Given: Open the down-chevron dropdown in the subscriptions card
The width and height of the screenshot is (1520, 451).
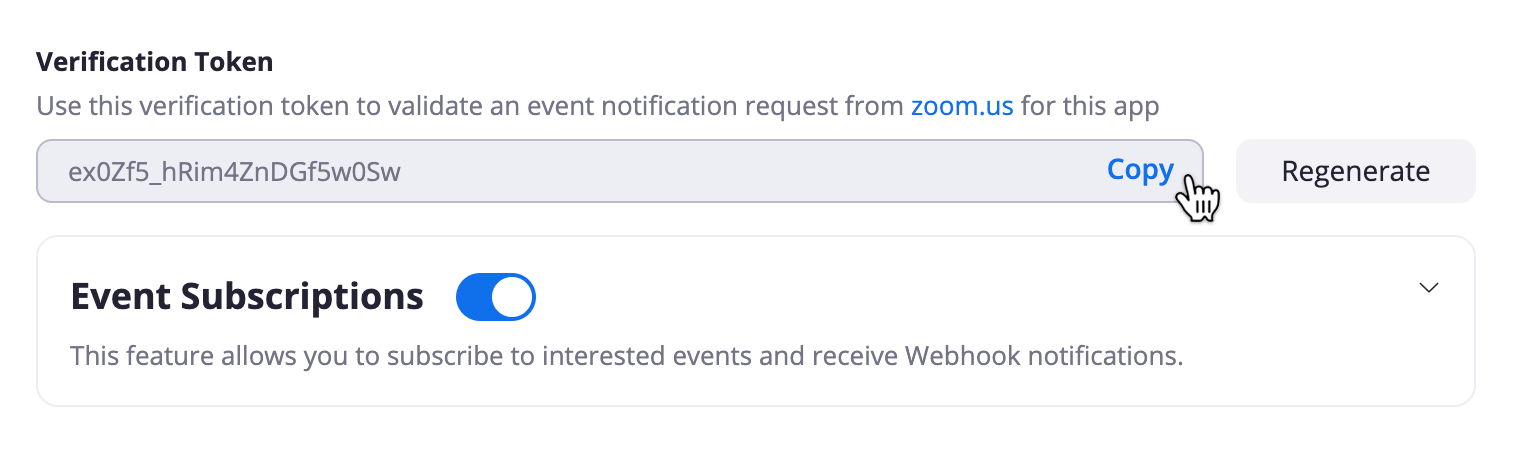Looking at the screenshot, I should [1429, 287].
